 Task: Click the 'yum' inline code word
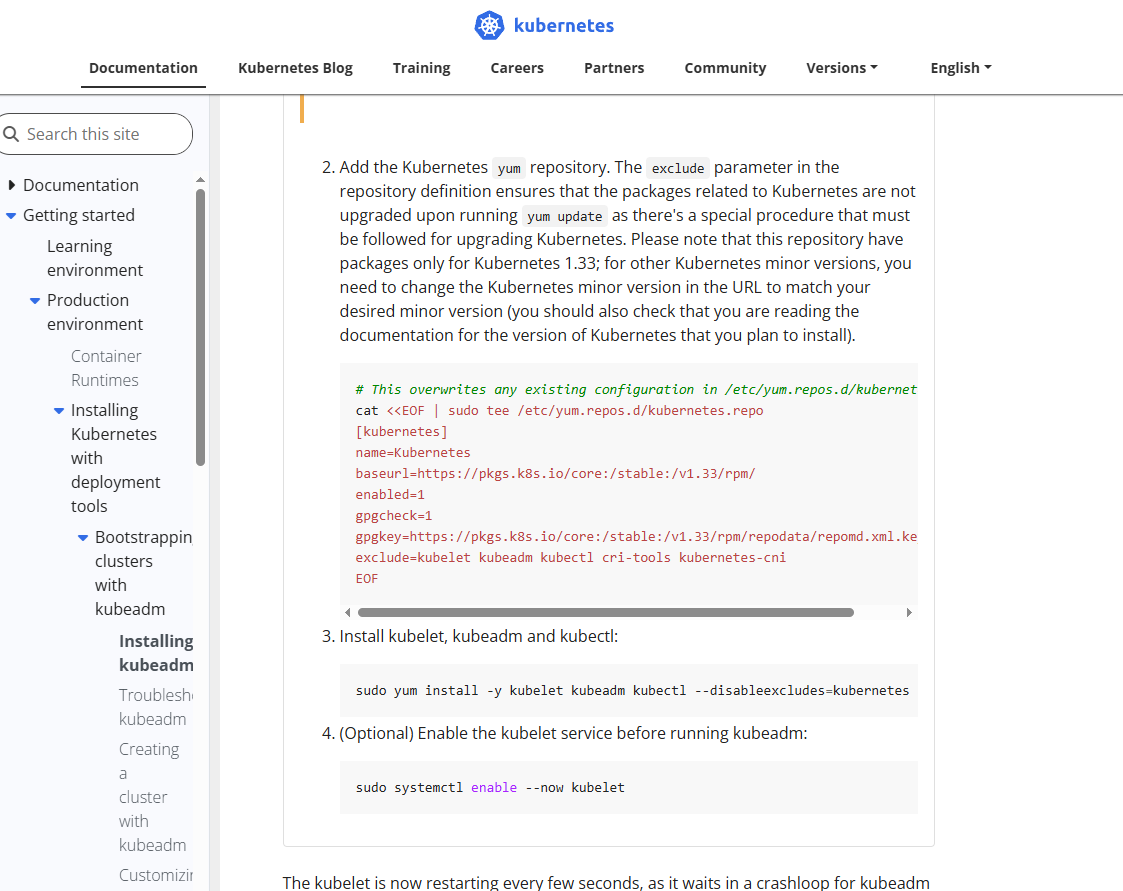509,168
